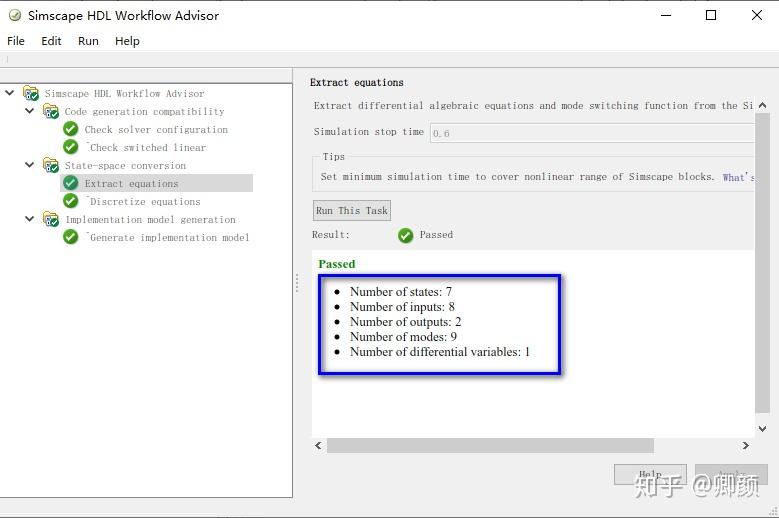
Task: Click the green Passed heading text
Action: coord(337,264)
